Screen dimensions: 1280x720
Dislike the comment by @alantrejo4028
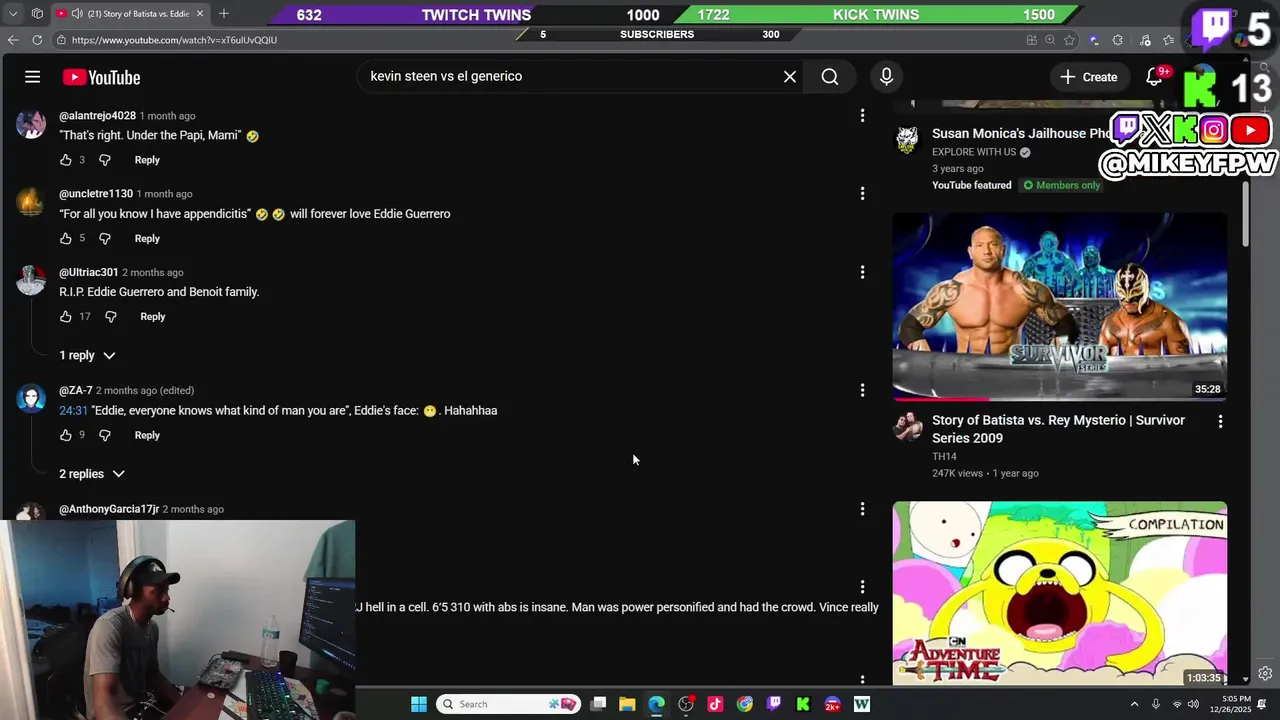pyautogui.click(x=105, y=160)
